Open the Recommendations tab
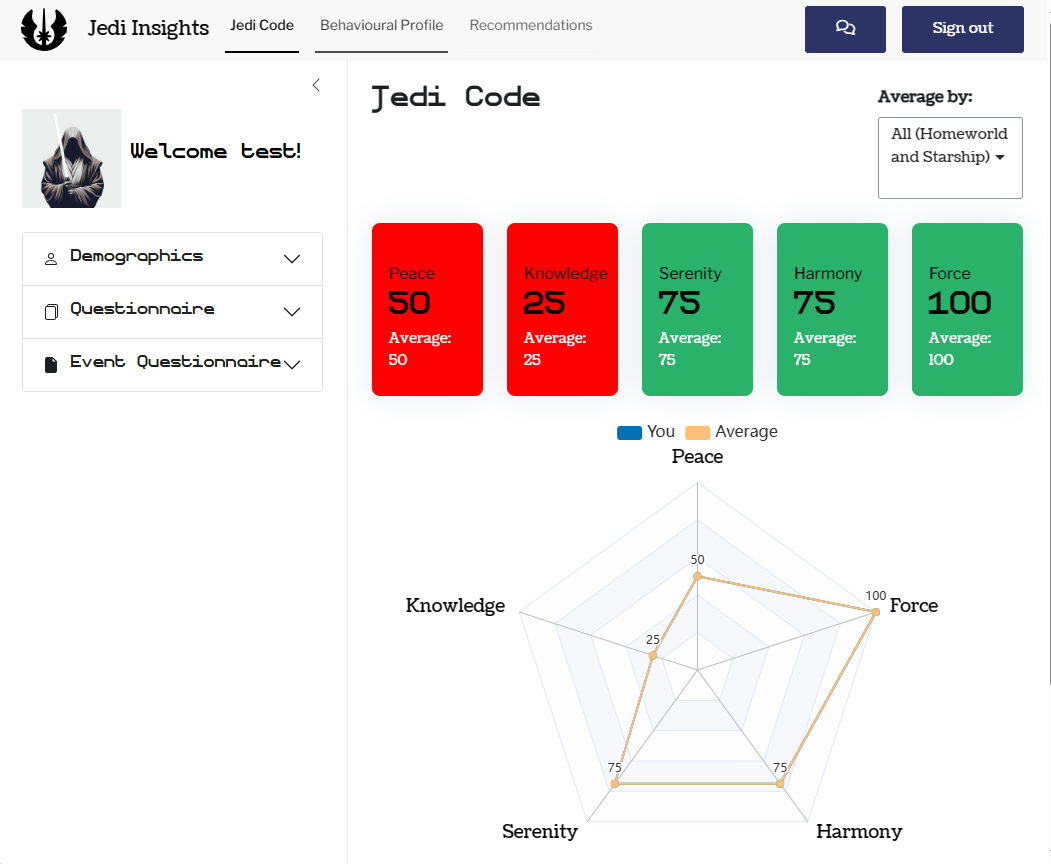 (531, 26)
